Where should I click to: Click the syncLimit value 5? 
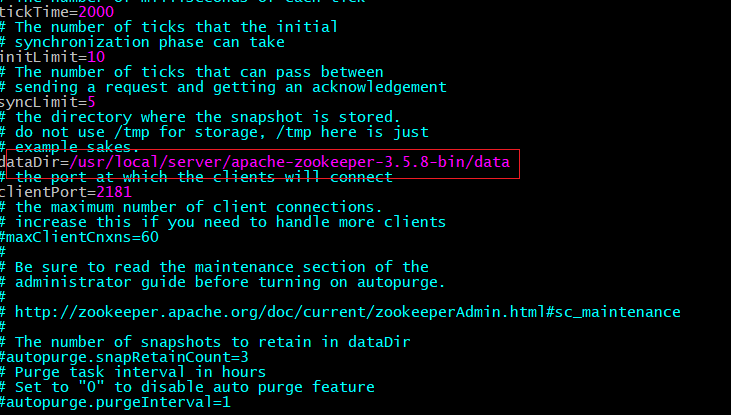(x=91, y=102)
